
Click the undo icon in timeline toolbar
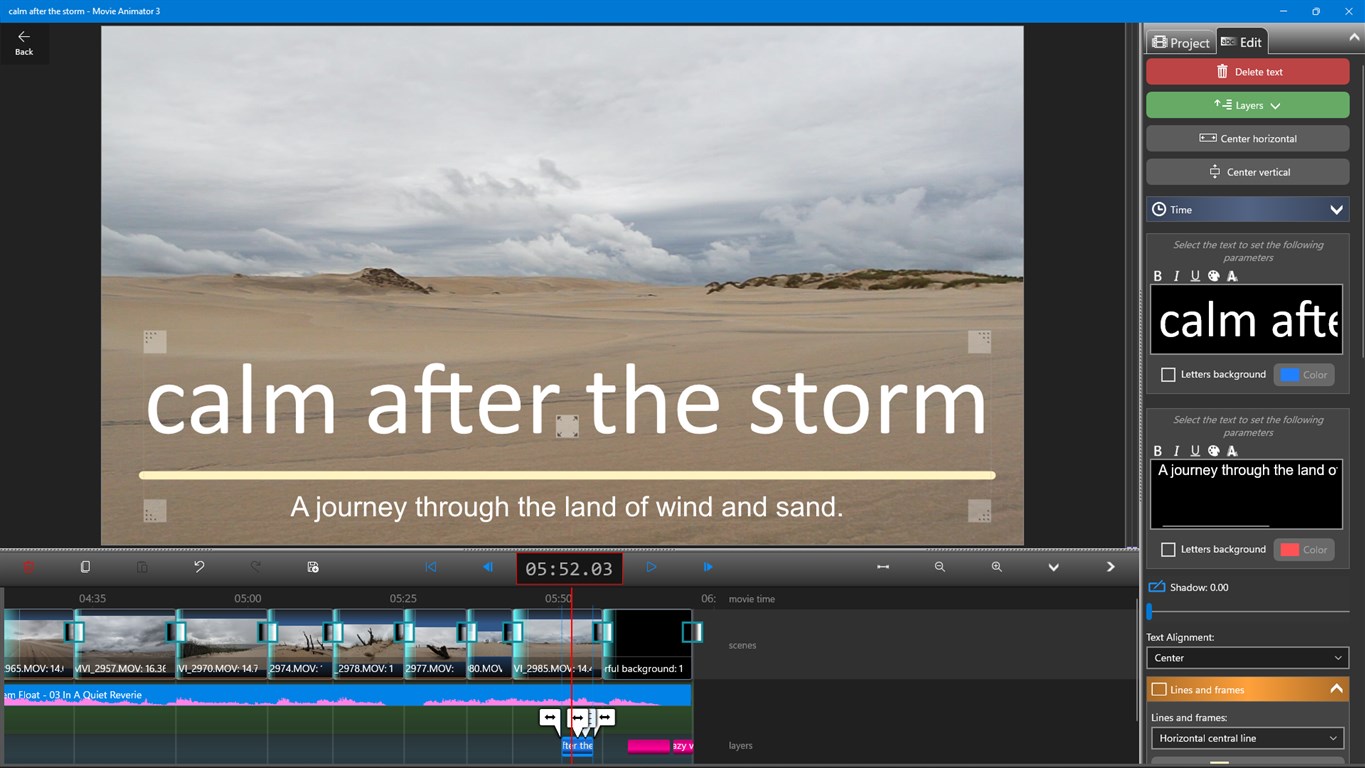[199, 567]
